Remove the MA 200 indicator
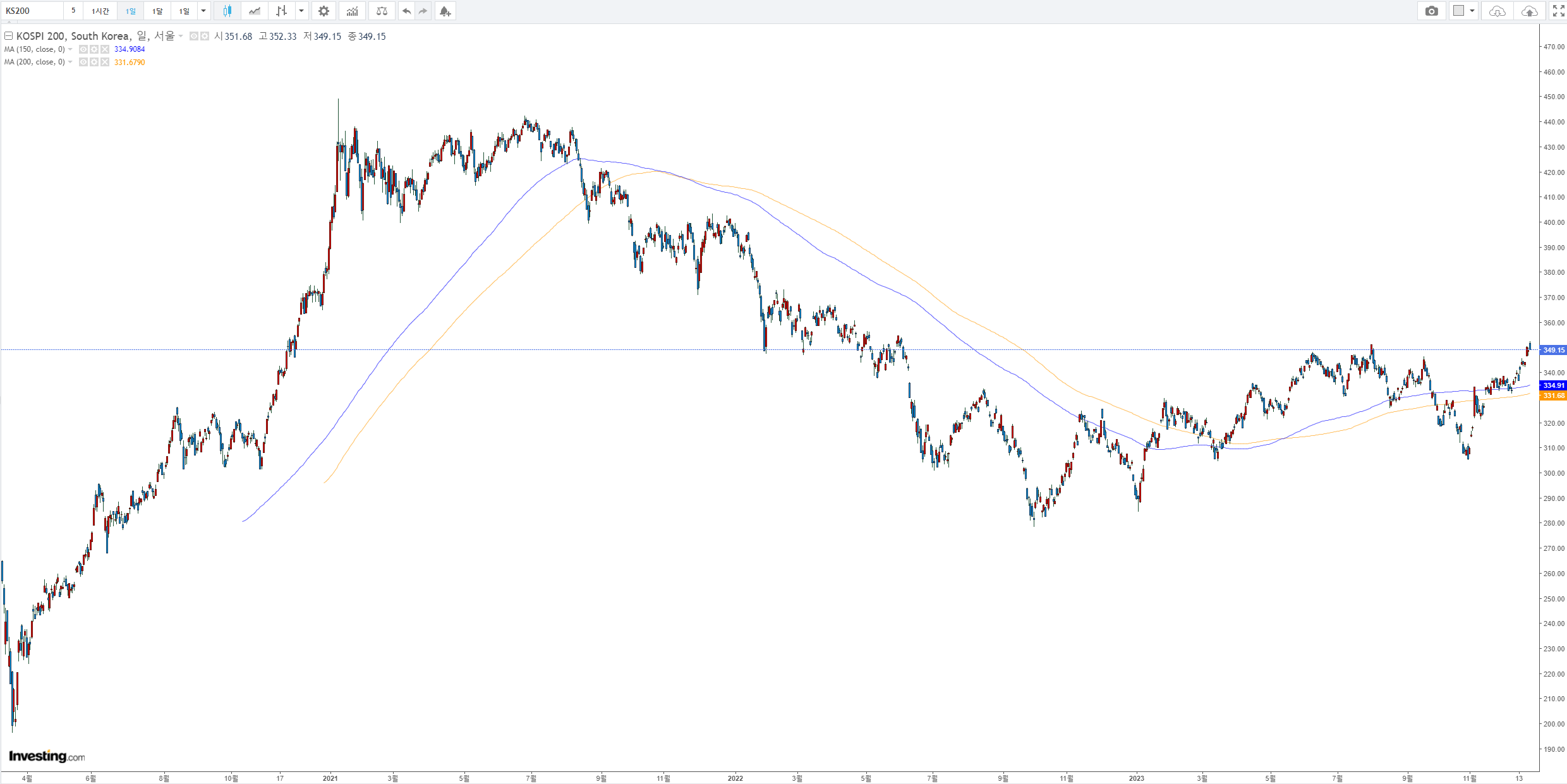Screen dimensions: 1567x784 point(105,62)
